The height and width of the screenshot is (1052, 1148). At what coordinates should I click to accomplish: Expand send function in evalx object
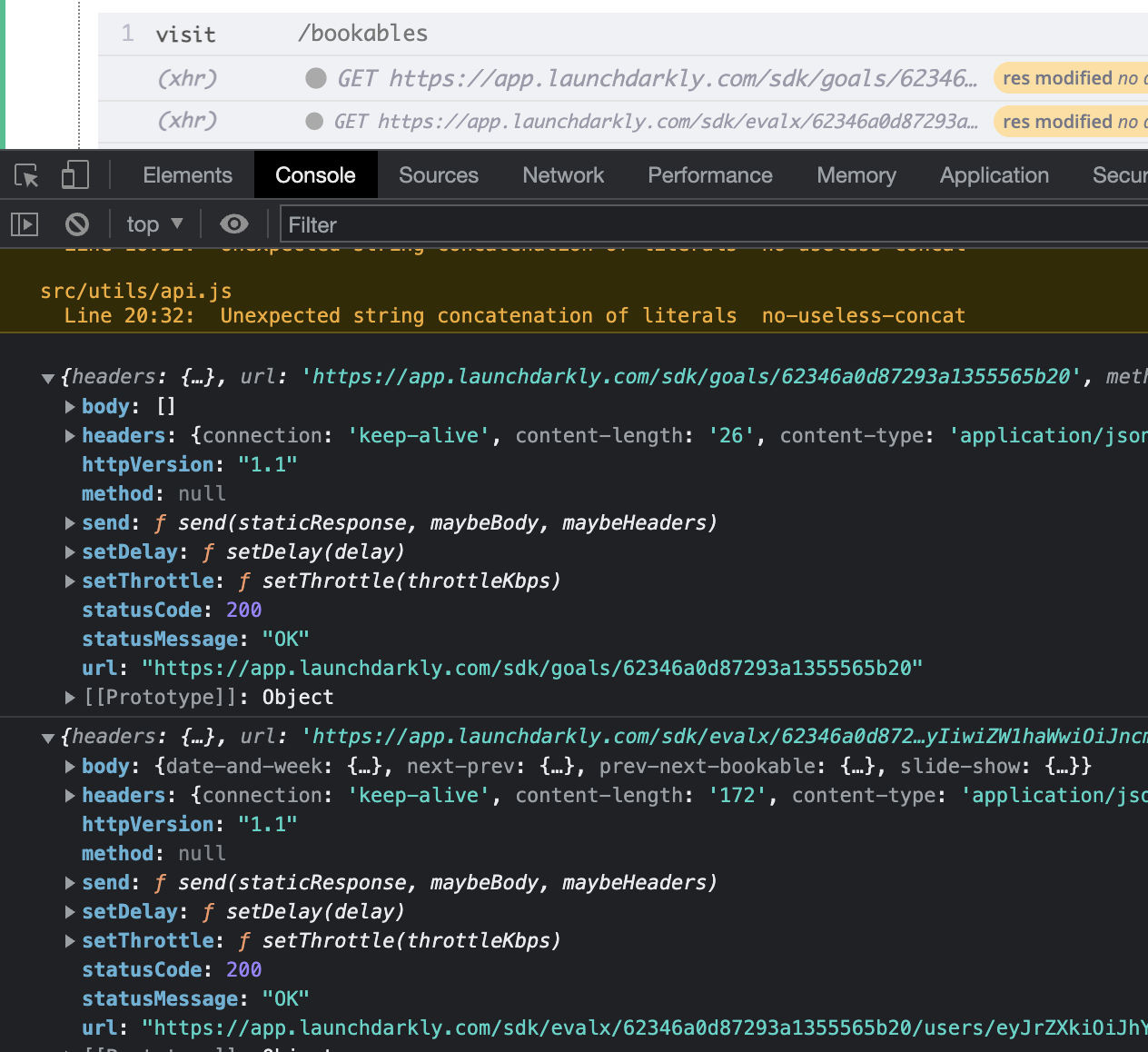click(x=69, y=883)
